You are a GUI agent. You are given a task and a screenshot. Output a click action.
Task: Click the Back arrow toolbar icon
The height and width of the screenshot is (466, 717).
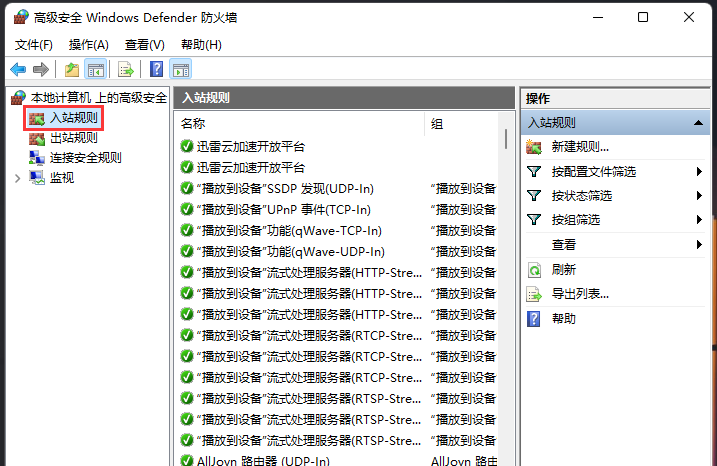tap(18, 69)
